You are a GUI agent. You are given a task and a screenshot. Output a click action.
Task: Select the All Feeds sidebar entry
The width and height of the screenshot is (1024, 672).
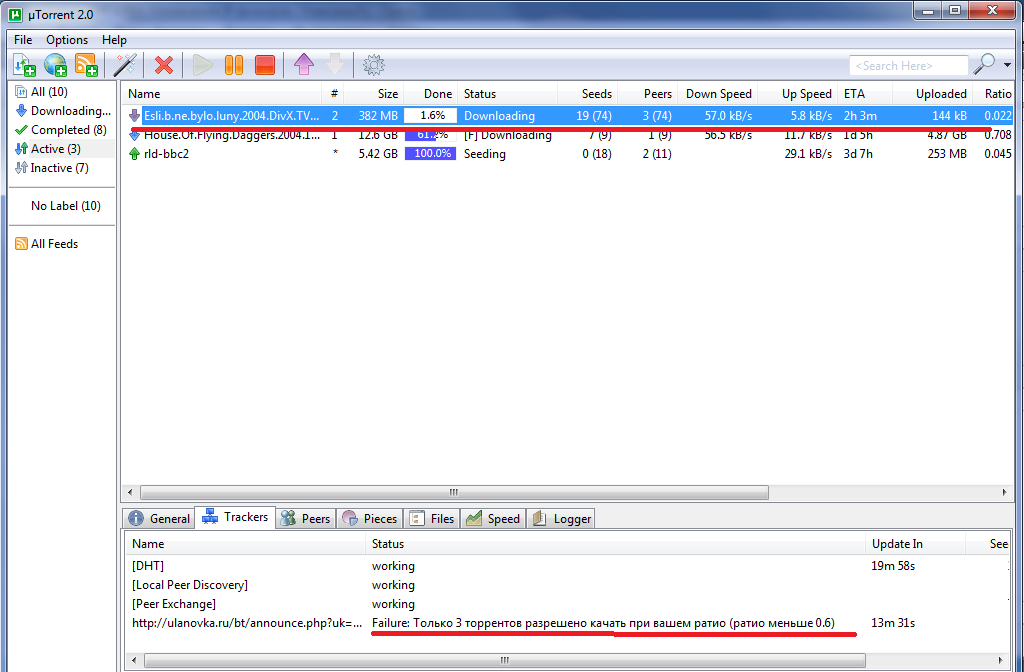[52, 243]
